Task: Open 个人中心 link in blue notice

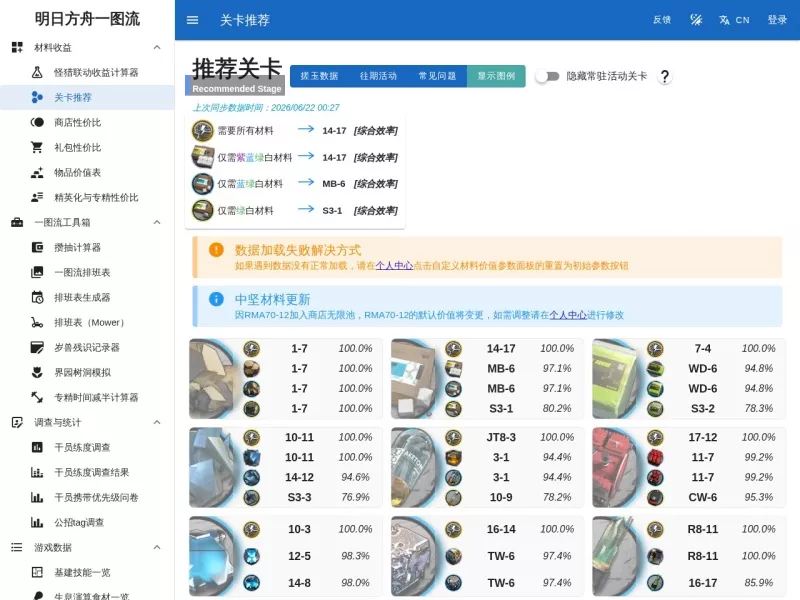Action: point(568,315)
